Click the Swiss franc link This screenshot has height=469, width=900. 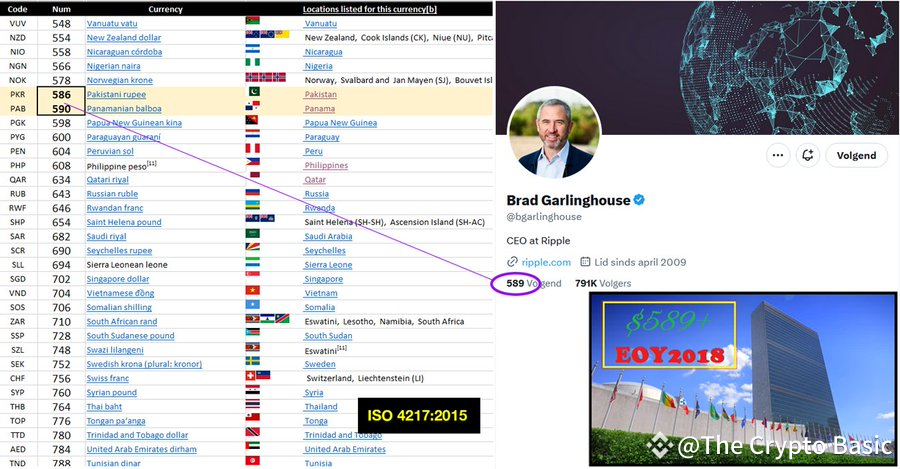click(x=107, y=378)
